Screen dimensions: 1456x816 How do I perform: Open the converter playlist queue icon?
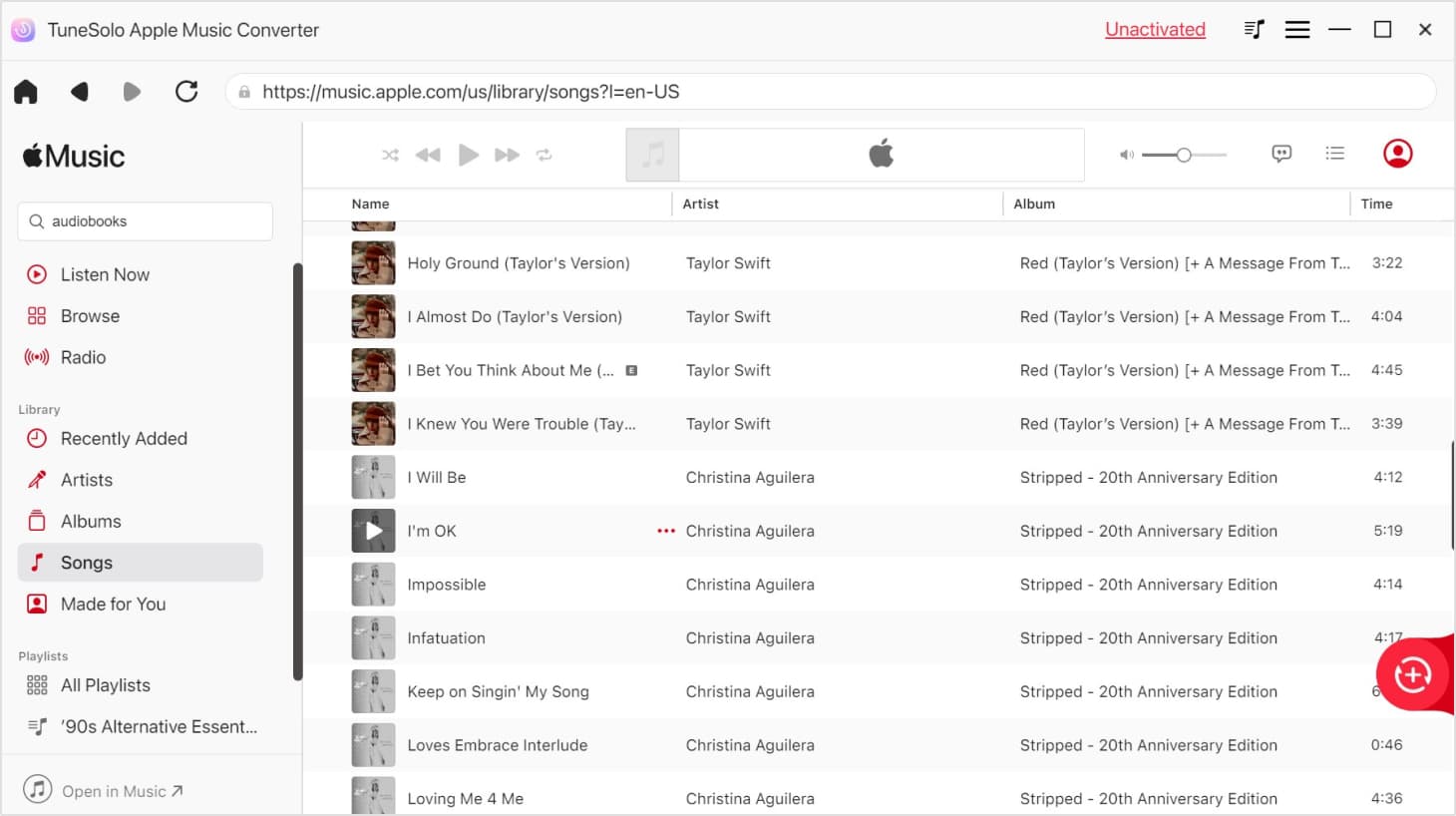(1254, 30)
